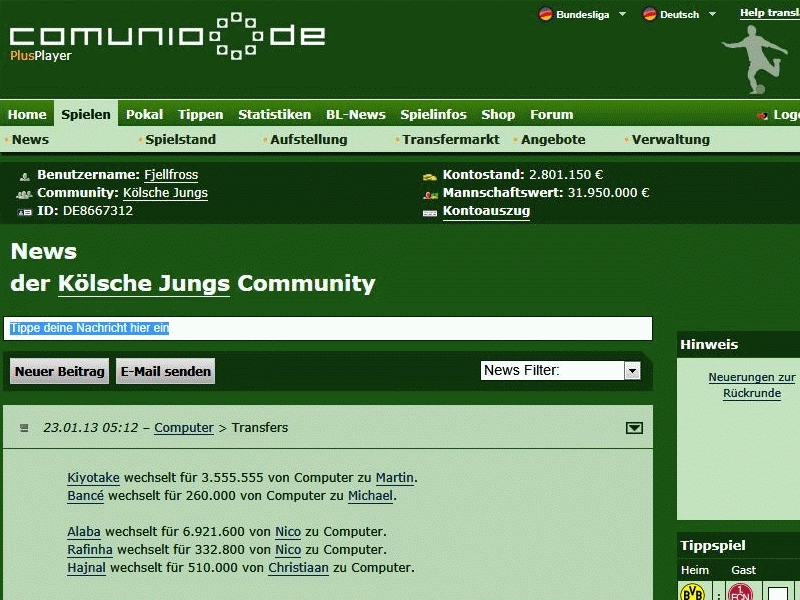800x600 pixels.
Task: Open Kölsche Jungs link in the heading
Action: pos(144,284)
